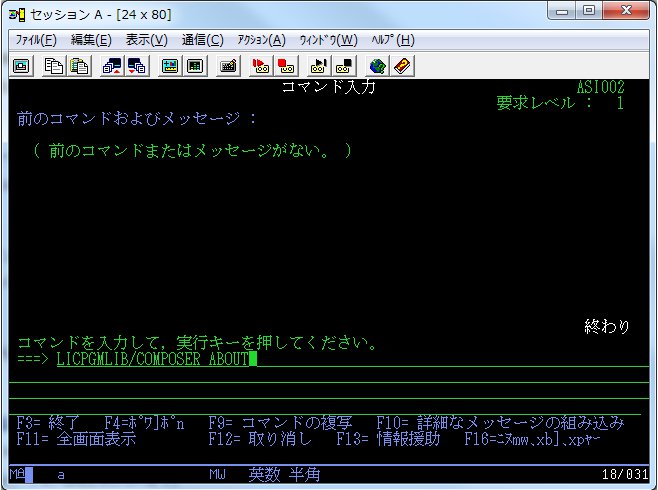This screenshot has width=658, height=490.
Task: Click the ASI002 system name text
Action: click(600, 87)
